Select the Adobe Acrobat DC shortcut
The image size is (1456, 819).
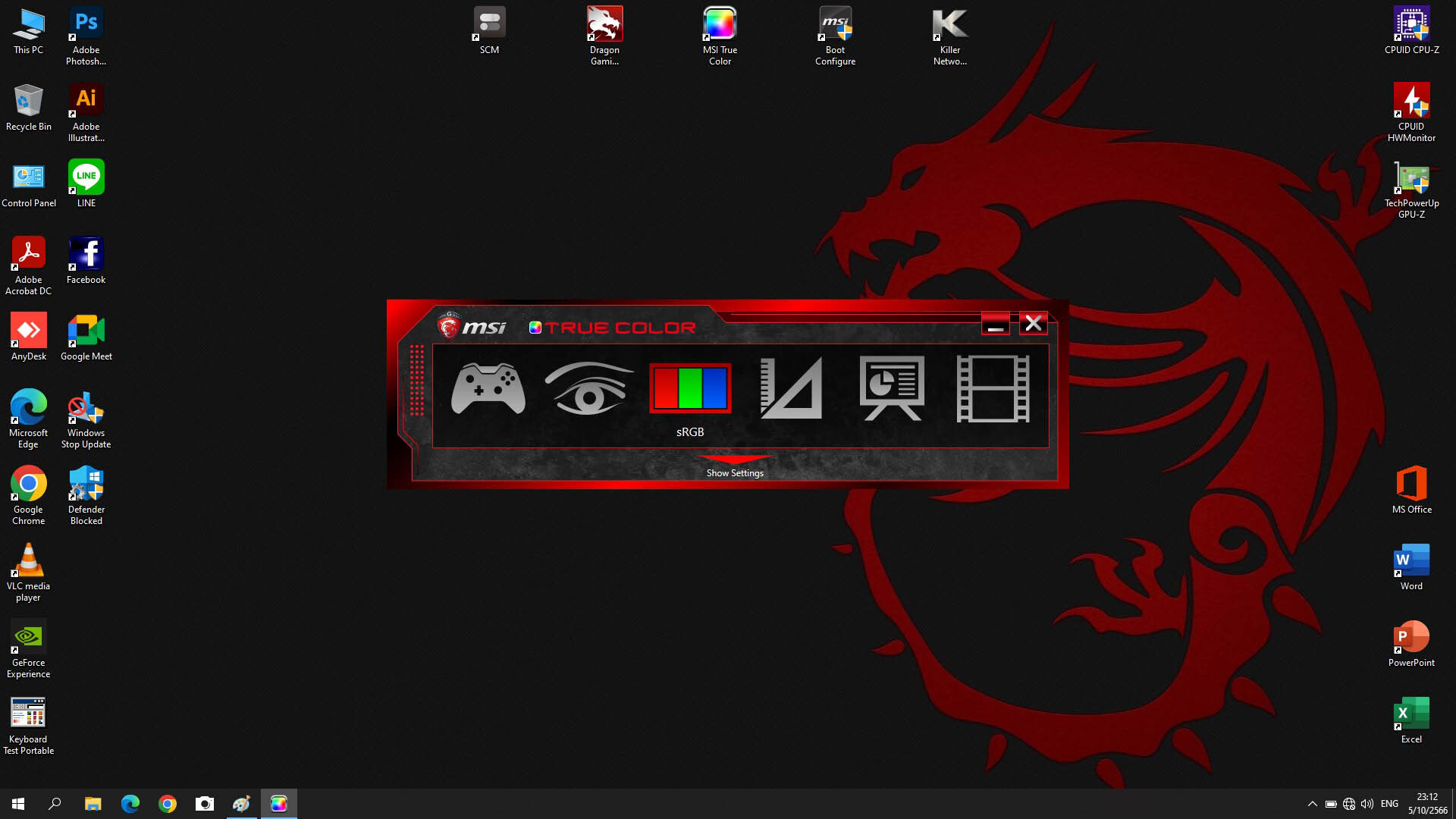(28, 265)
